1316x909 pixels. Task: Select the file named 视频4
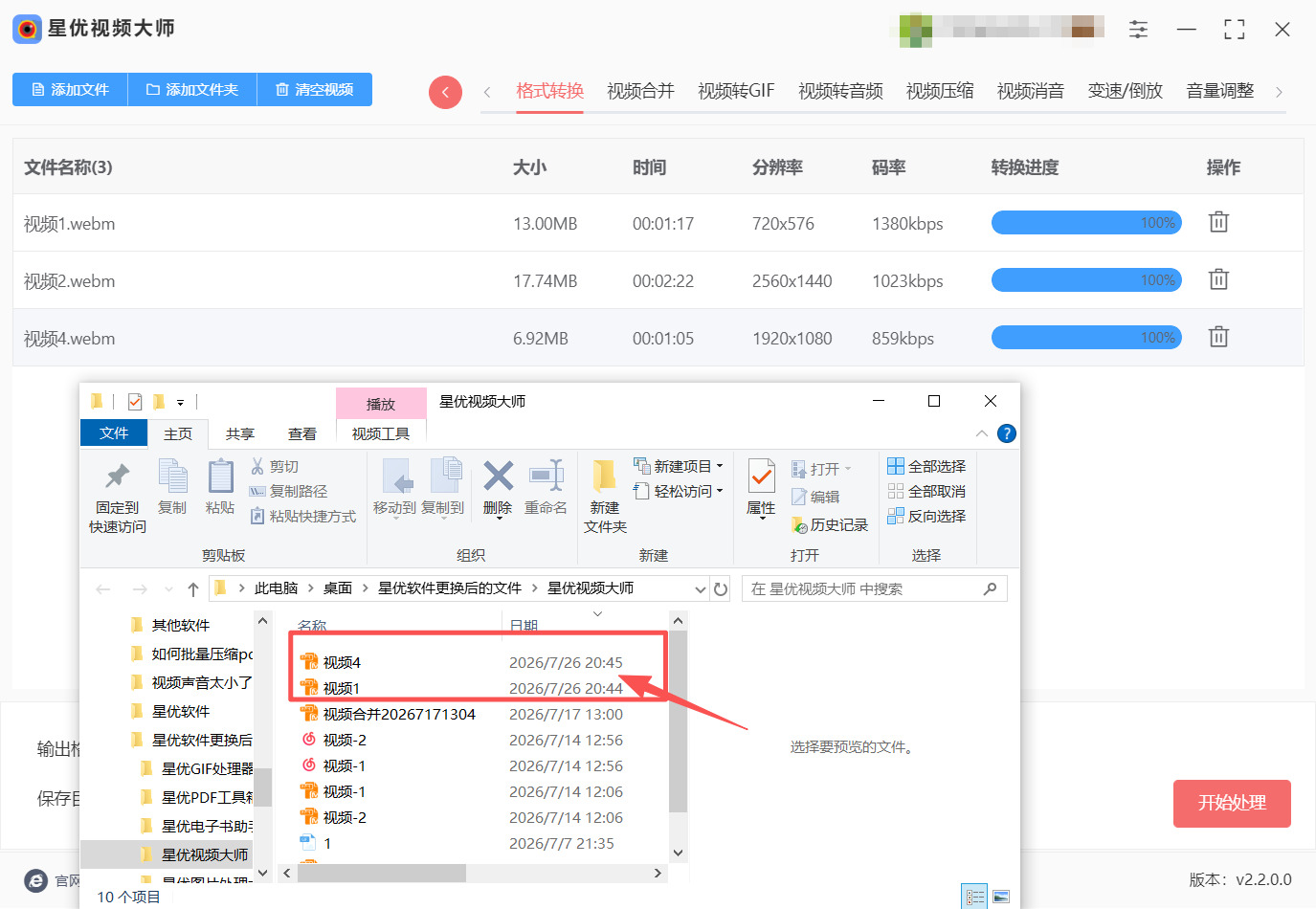(342, 662)
